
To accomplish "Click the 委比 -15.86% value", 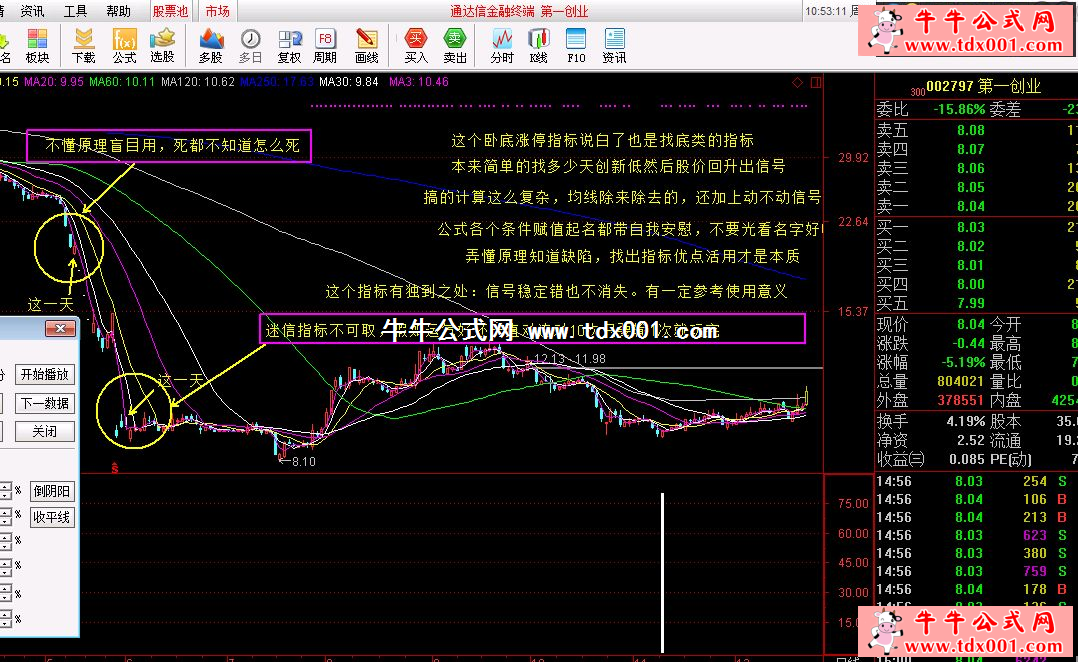I will pos(959,109).
